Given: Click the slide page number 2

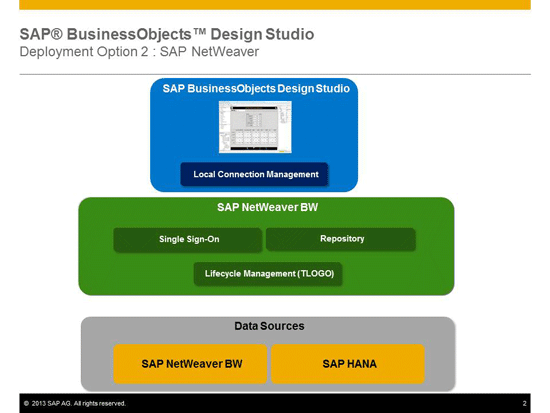Looking at the screenshot, I should 524,404.
